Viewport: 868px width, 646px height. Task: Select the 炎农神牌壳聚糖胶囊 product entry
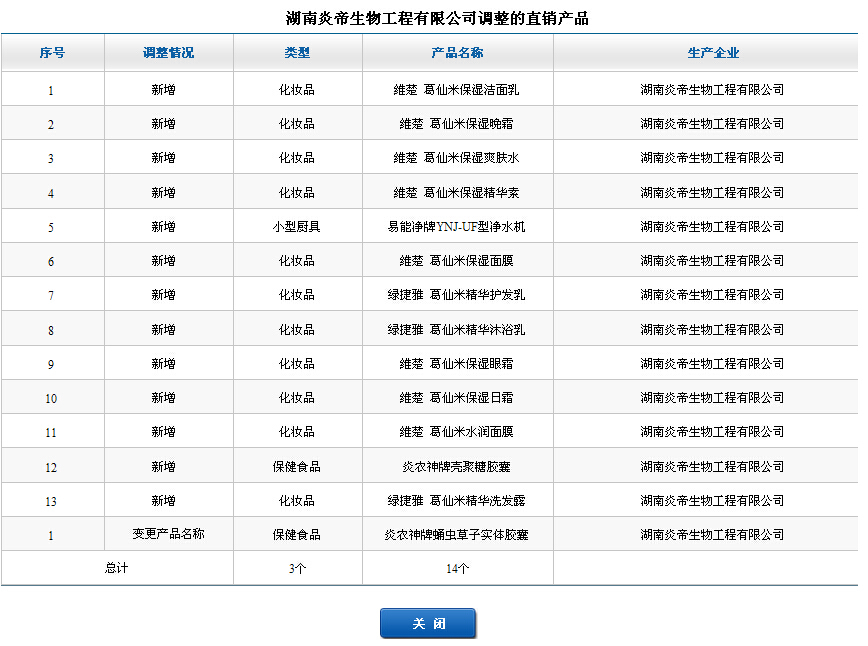pos(456,467)
